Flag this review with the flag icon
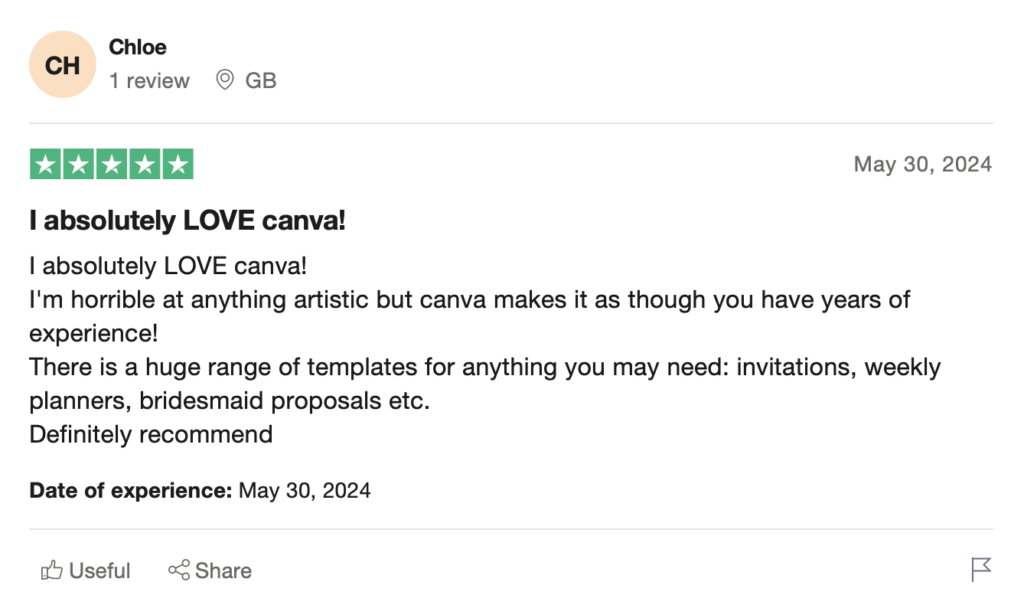 [981, 570]
